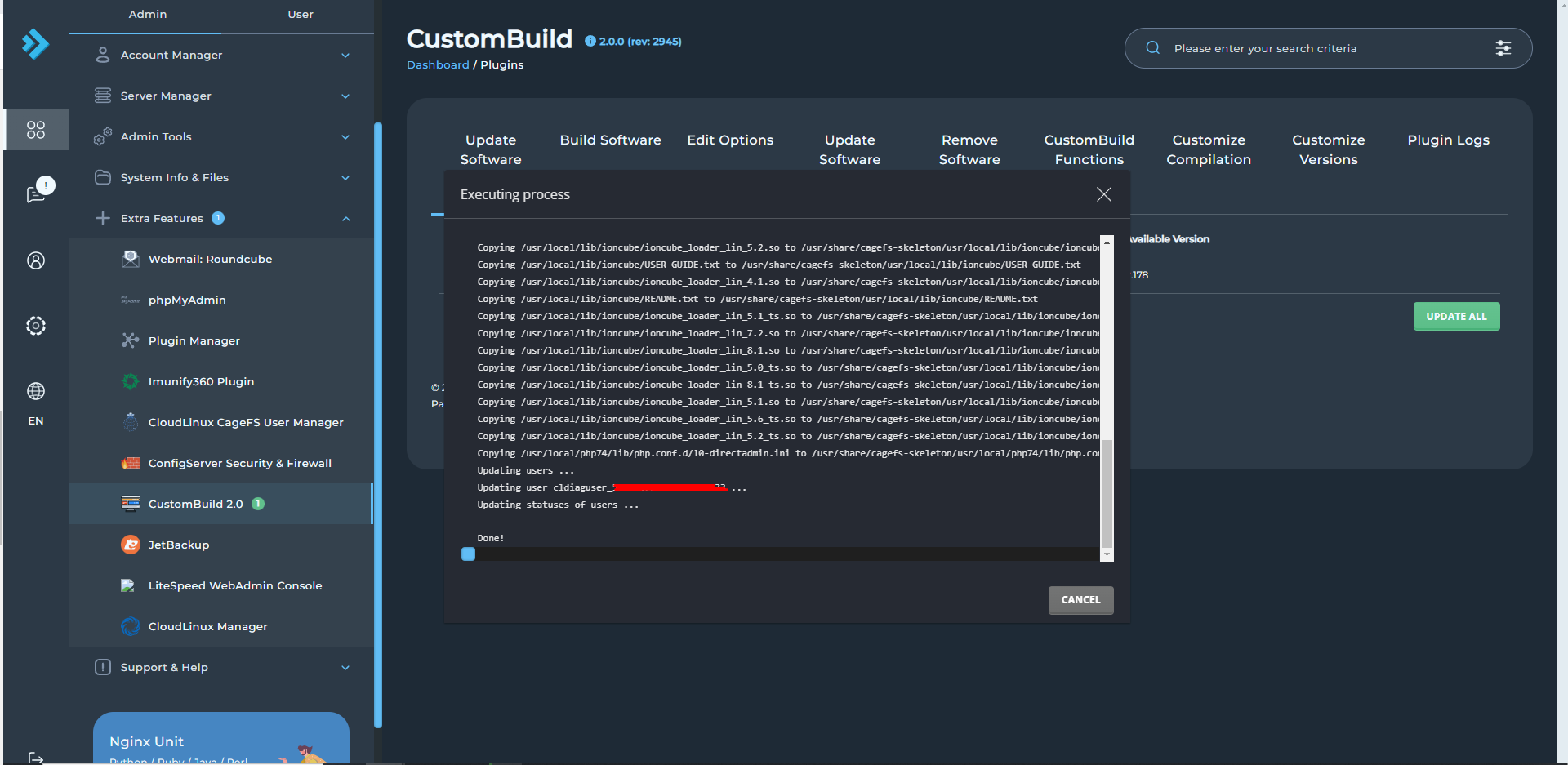The image size is (1568, 765).
Task: Open the Plugin Logs tab
Action: pyautogui.click(x=1448, y=140)
